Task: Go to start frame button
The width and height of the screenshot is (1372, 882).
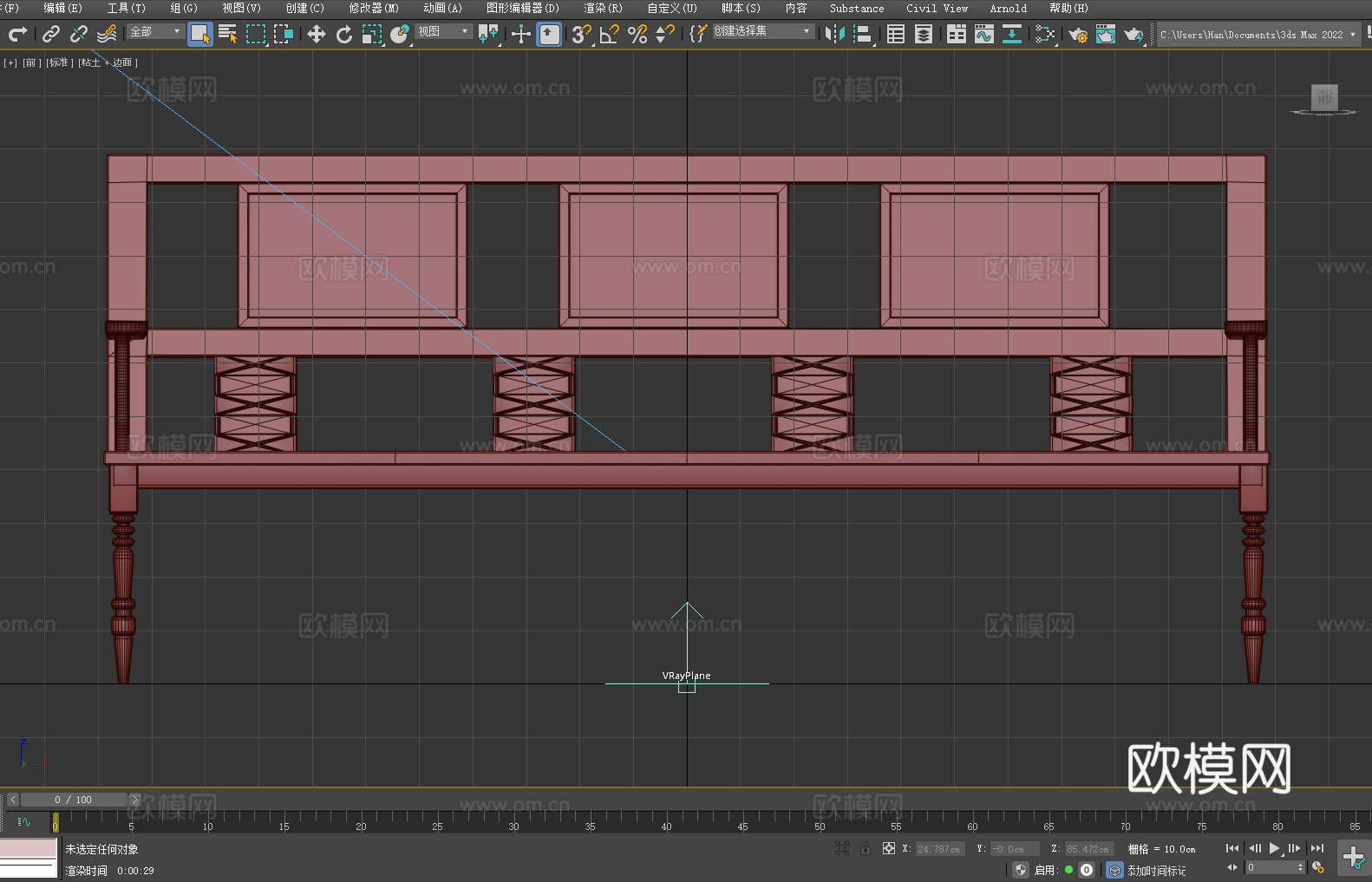Action: click(1232, 848)
